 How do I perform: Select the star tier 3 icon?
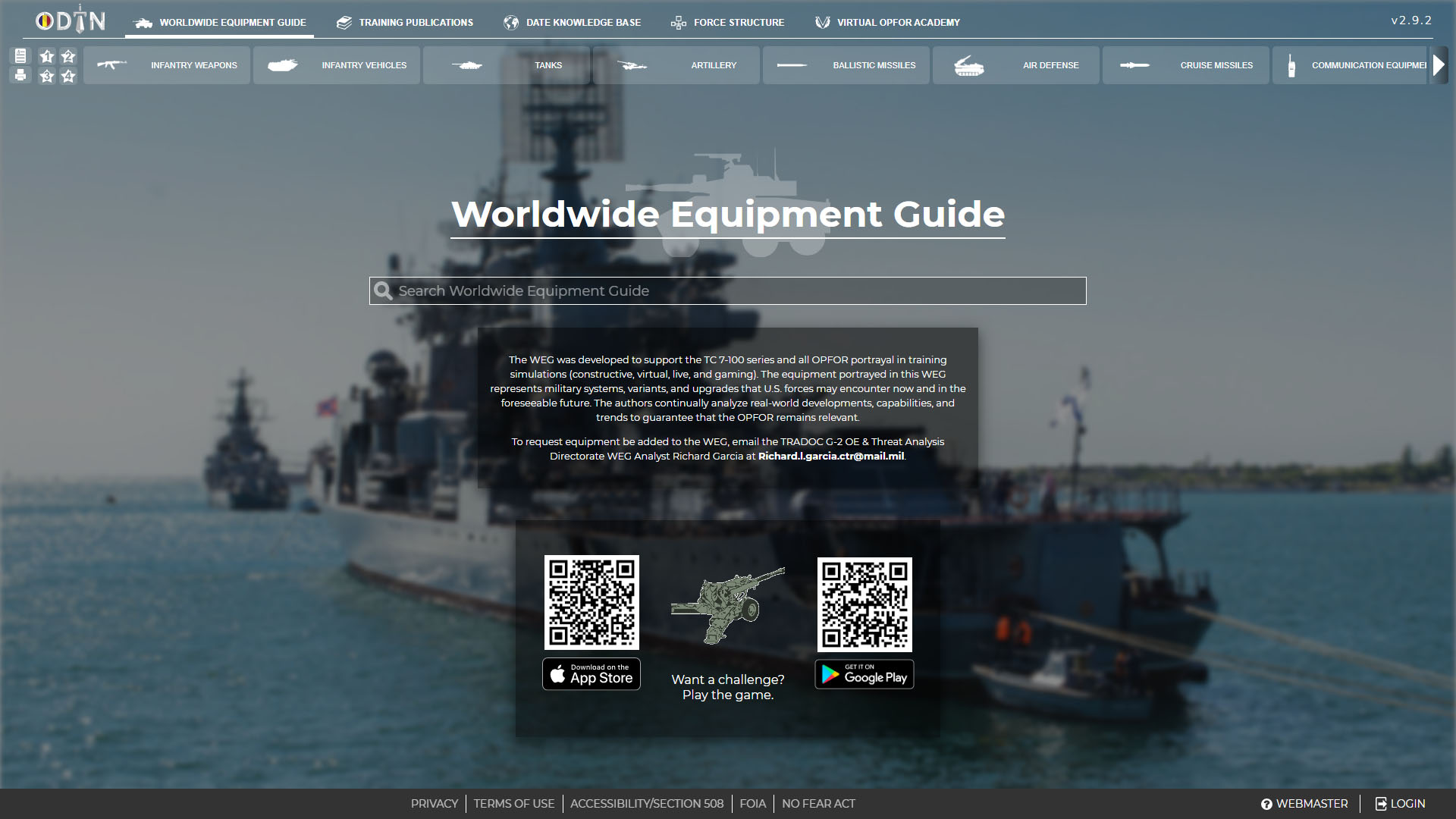(47, 76)
